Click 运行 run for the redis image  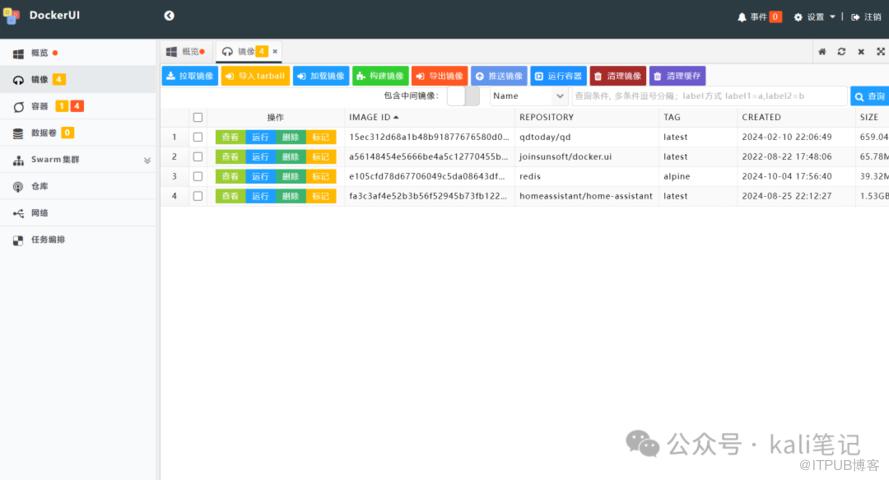tap(260, 177)
